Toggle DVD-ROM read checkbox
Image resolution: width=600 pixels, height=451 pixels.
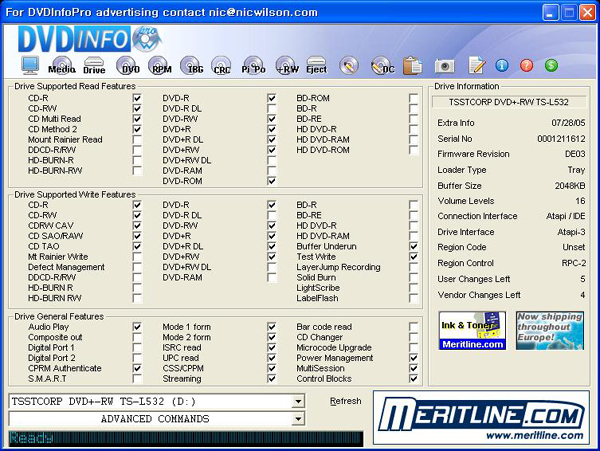pos(271,181)
